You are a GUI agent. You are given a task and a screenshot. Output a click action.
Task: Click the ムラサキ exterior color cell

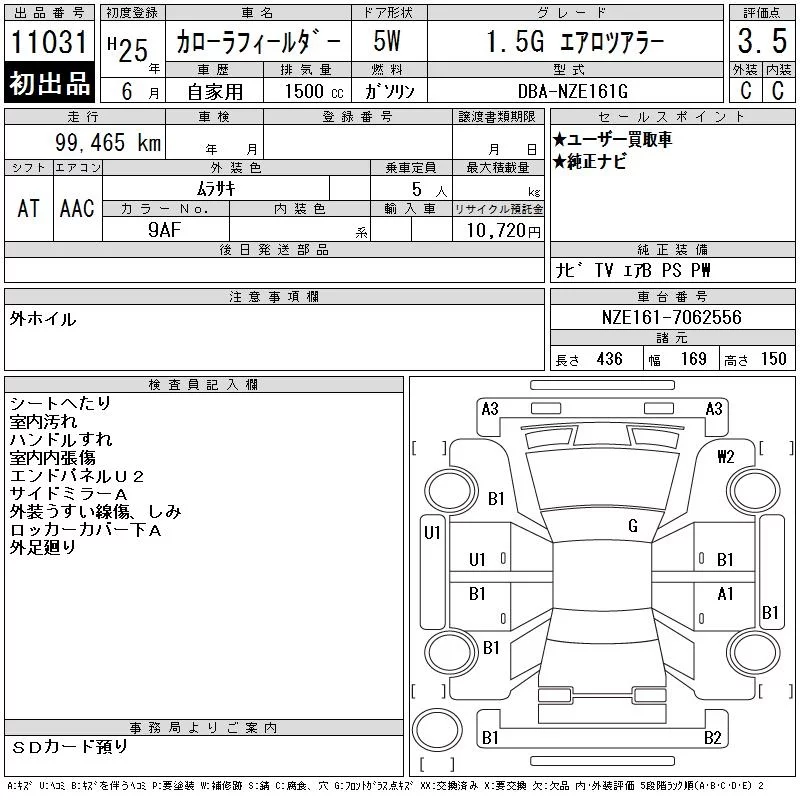[216, 188]
